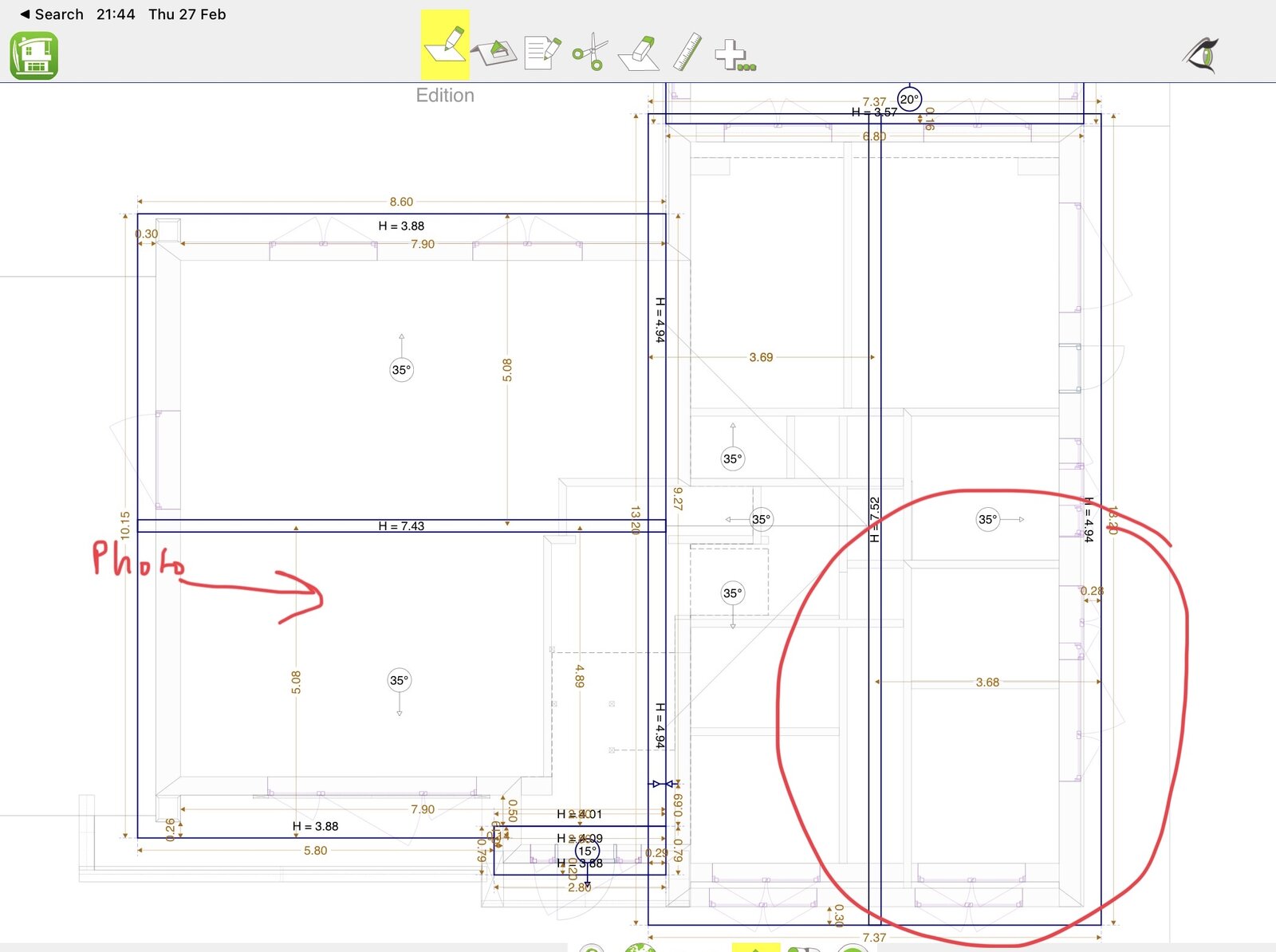Toggle the eye visibility icon
Viewport: 1276px width, 952px height.
(1202, 55)
